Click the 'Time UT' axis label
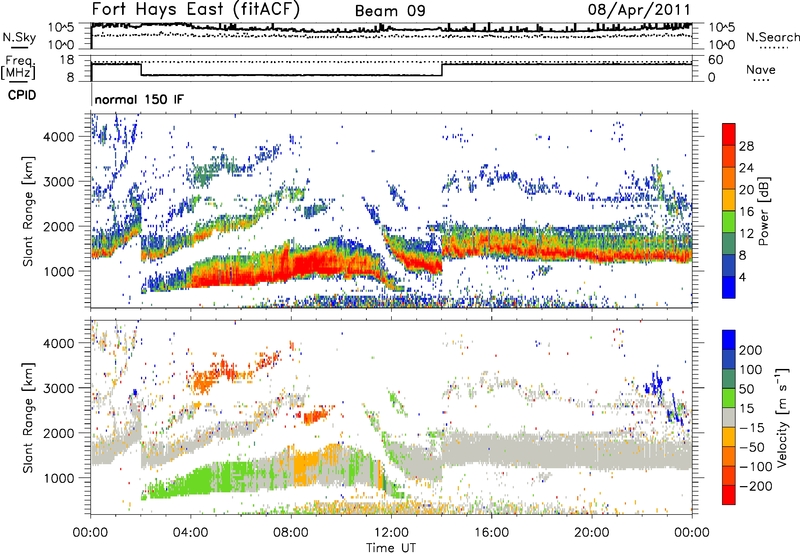Image resolution: width=800 pixels, height=554 pixels. tap(391, 548)
